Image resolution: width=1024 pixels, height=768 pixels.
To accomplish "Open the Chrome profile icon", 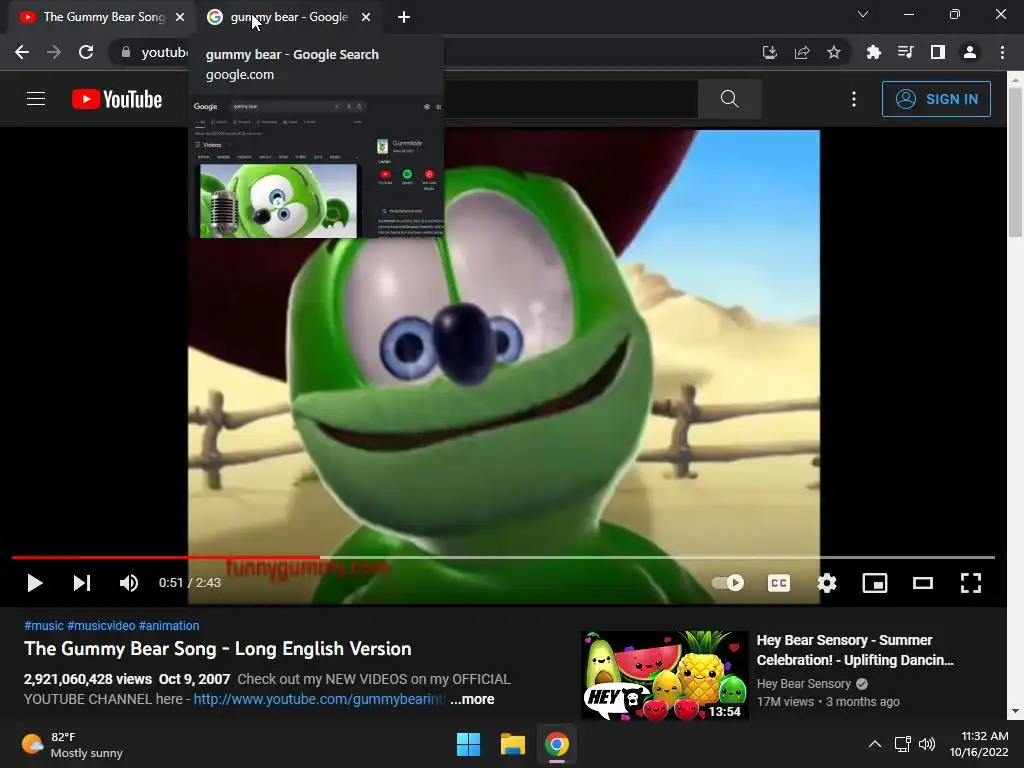I will tap(970, 52).
